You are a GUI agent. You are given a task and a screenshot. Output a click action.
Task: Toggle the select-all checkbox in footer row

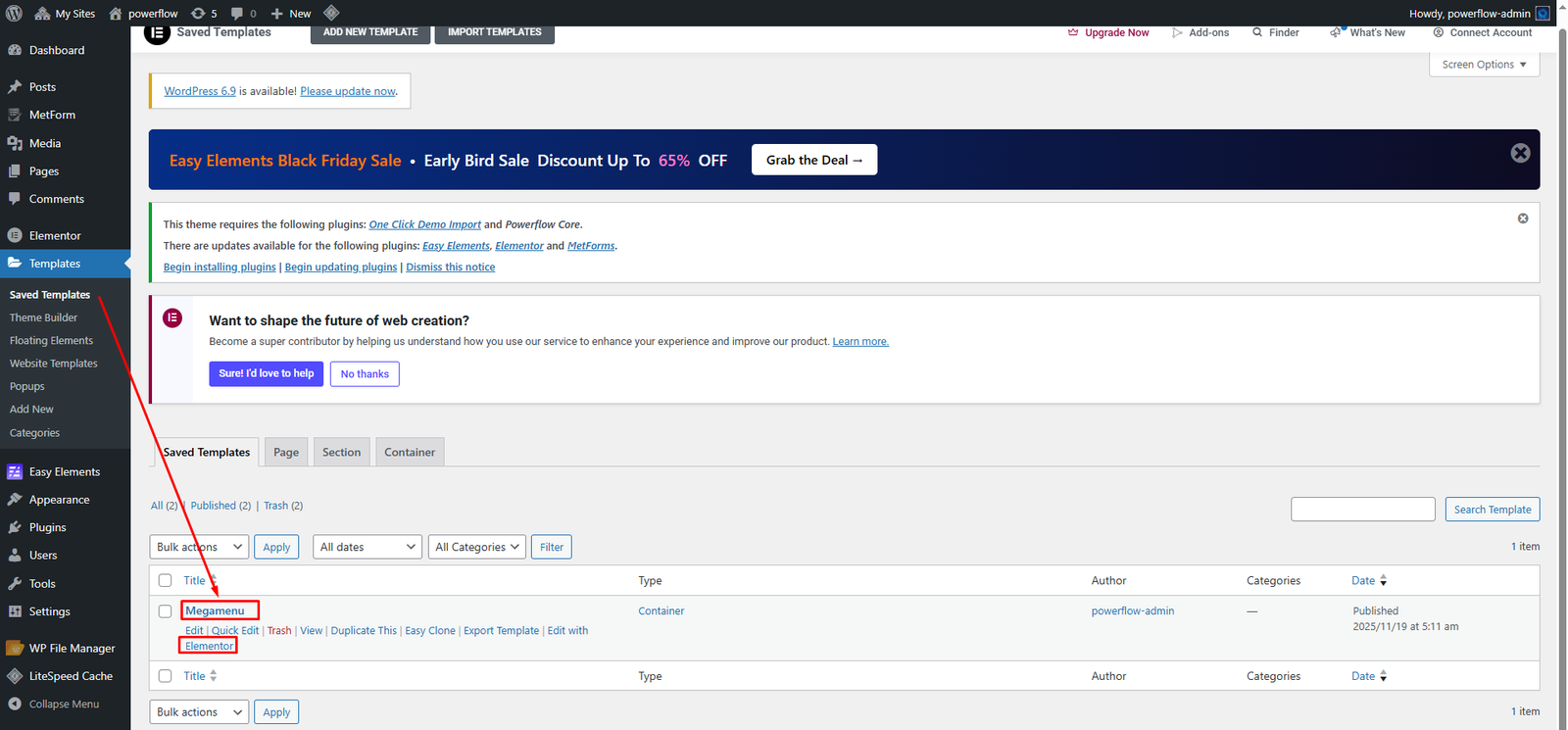tap(165, 676)
